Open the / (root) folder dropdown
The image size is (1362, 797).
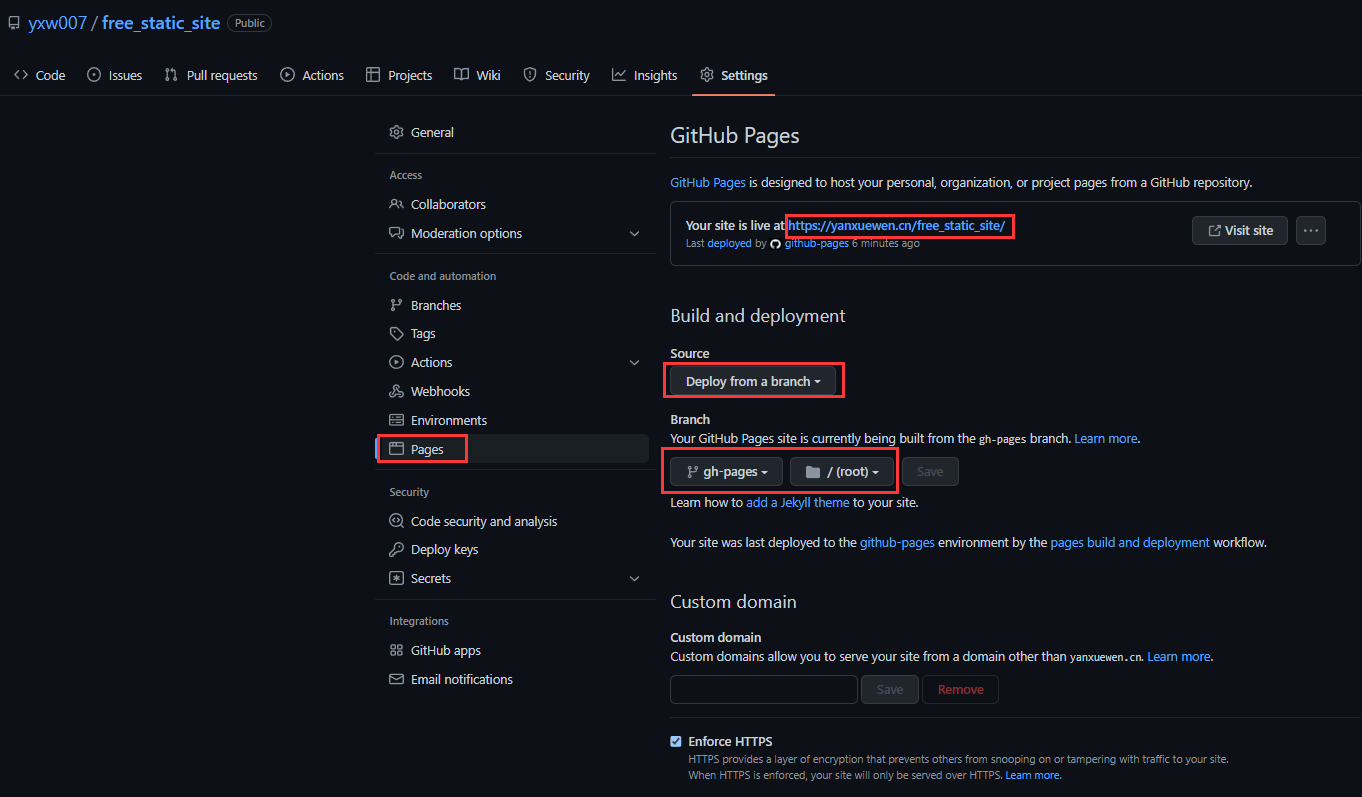pos(842,472)
